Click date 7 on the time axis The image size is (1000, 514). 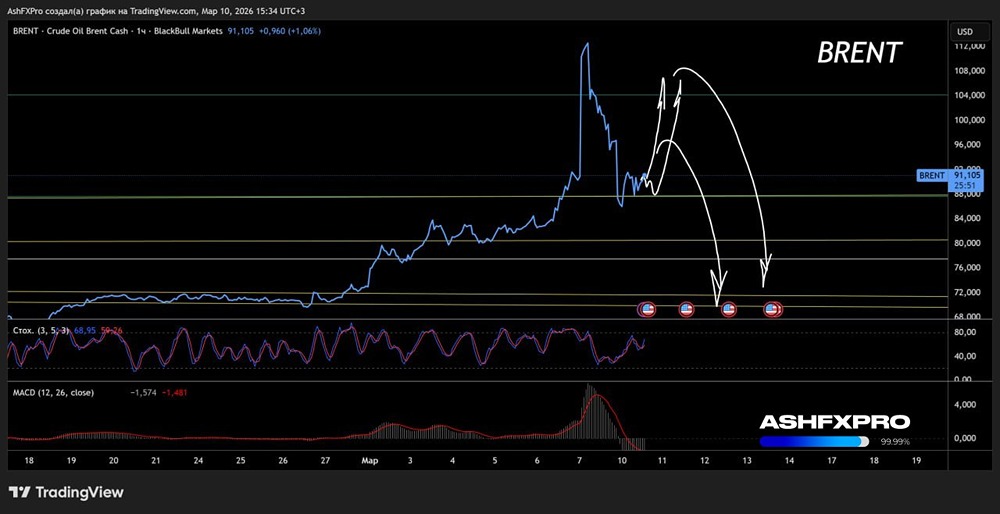click(579, 460)
